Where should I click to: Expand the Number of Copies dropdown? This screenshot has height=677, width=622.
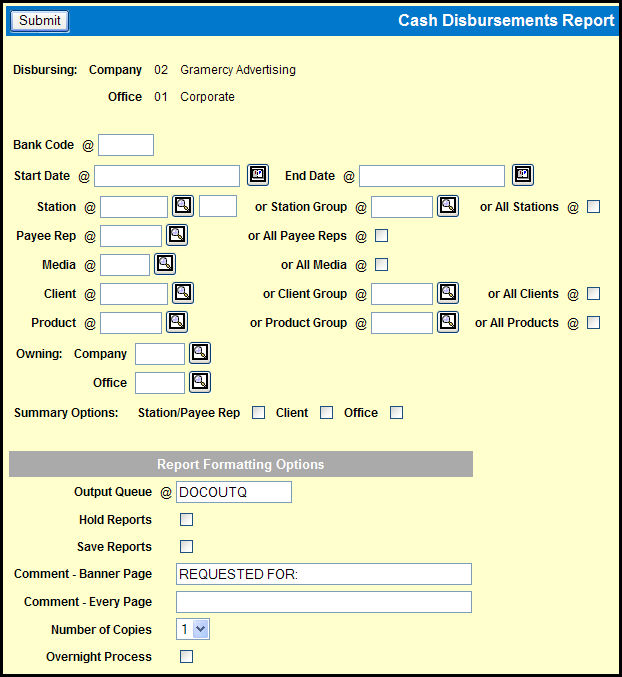[193, 630]
